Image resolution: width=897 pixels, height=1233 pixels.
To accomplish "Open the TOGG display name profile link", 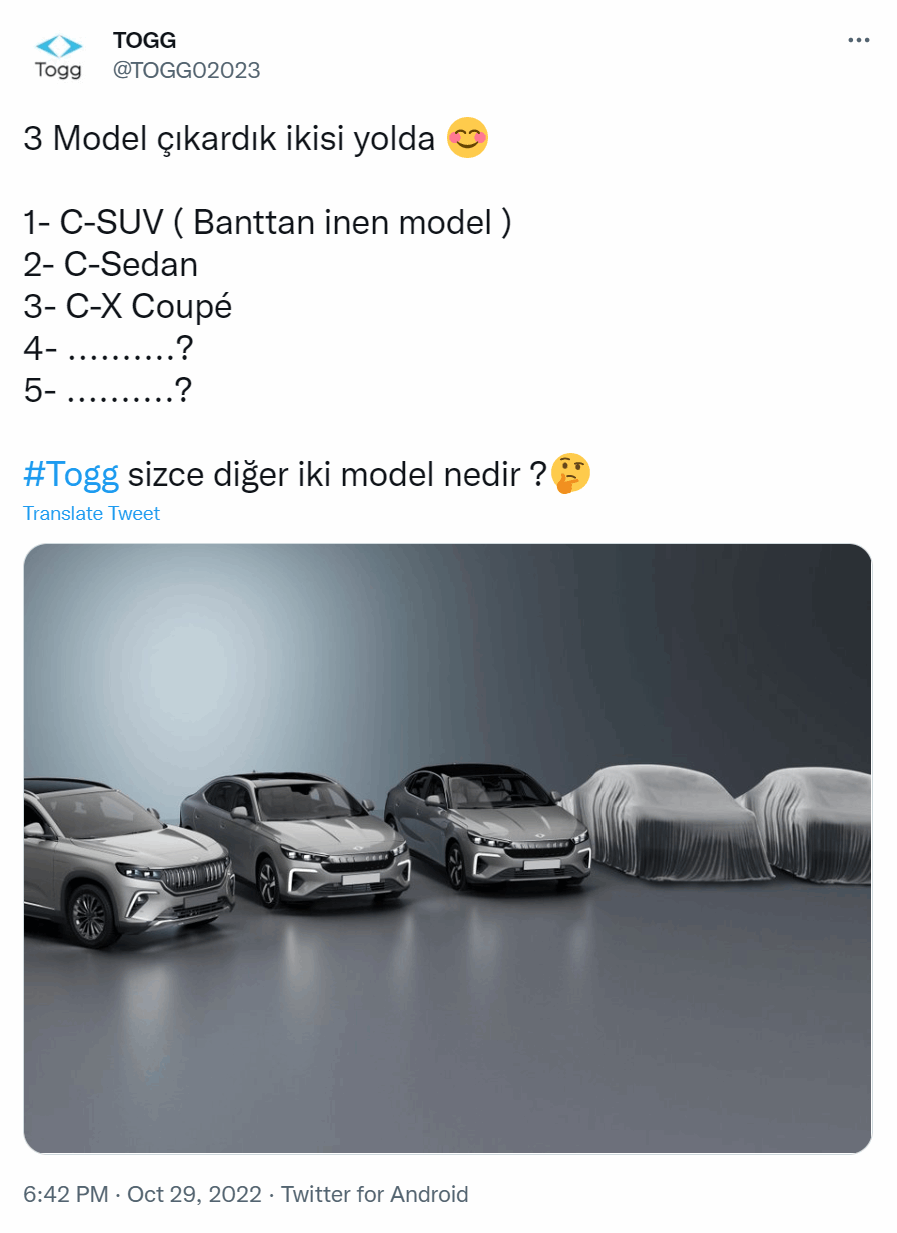I will [x=144, y=40].
